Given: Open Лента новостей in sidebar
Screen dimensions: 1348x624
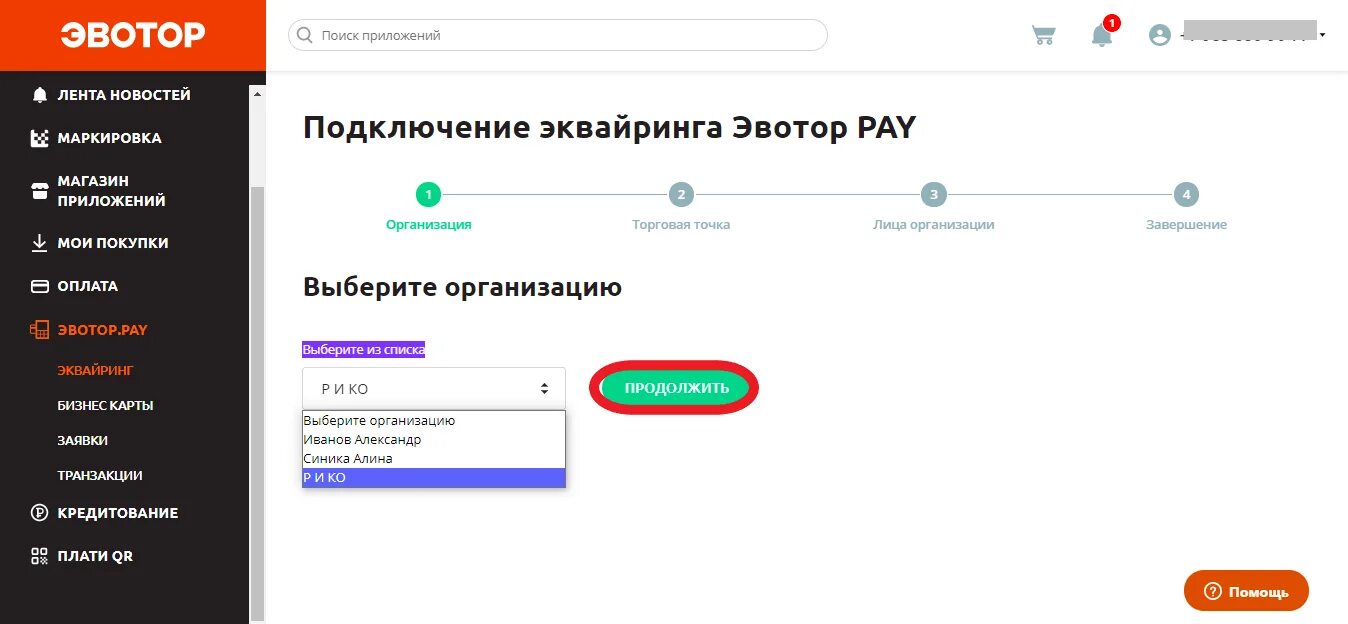Looking at the screenshot, I should pos(124,95).
